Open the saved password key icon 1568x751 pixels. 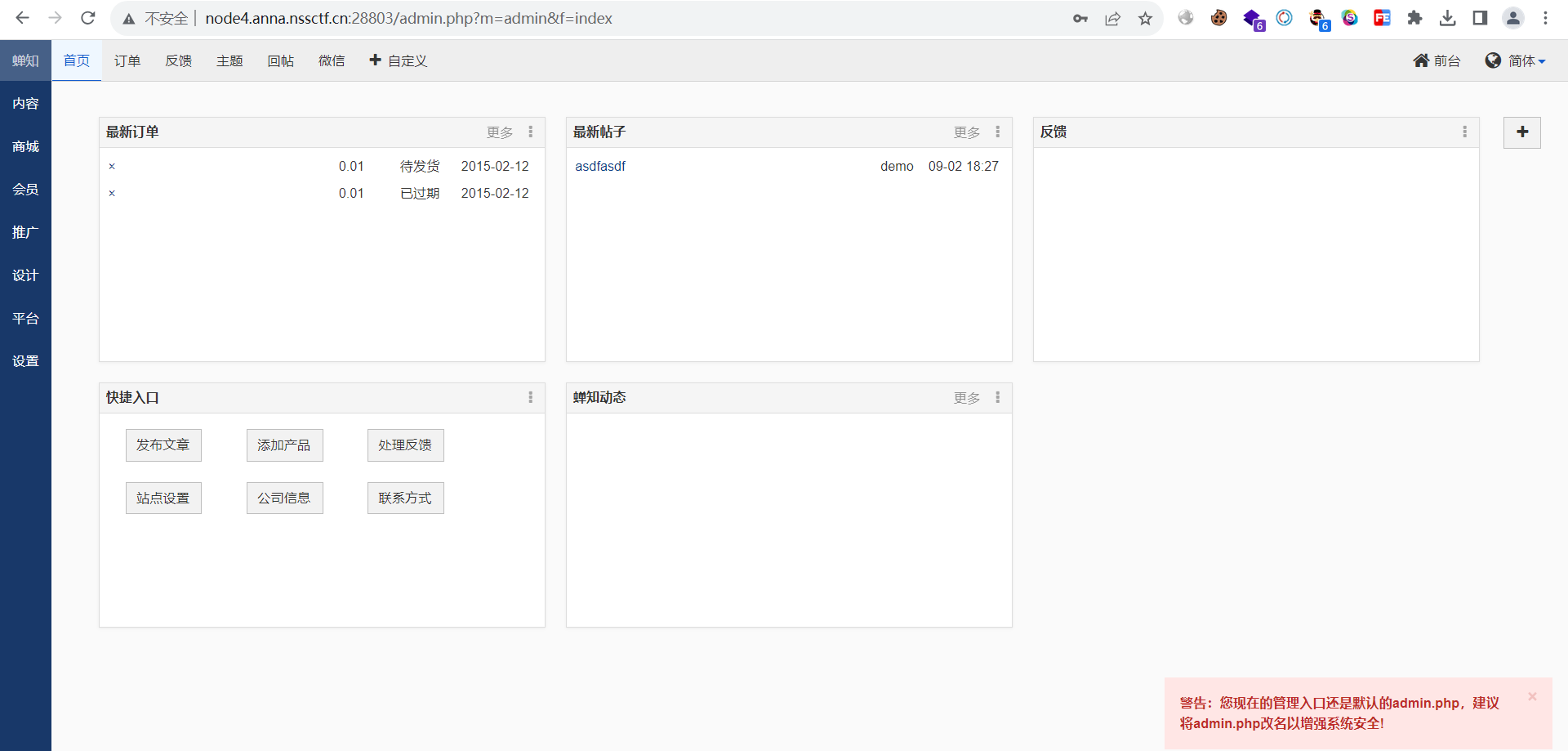pos(1080,18)
